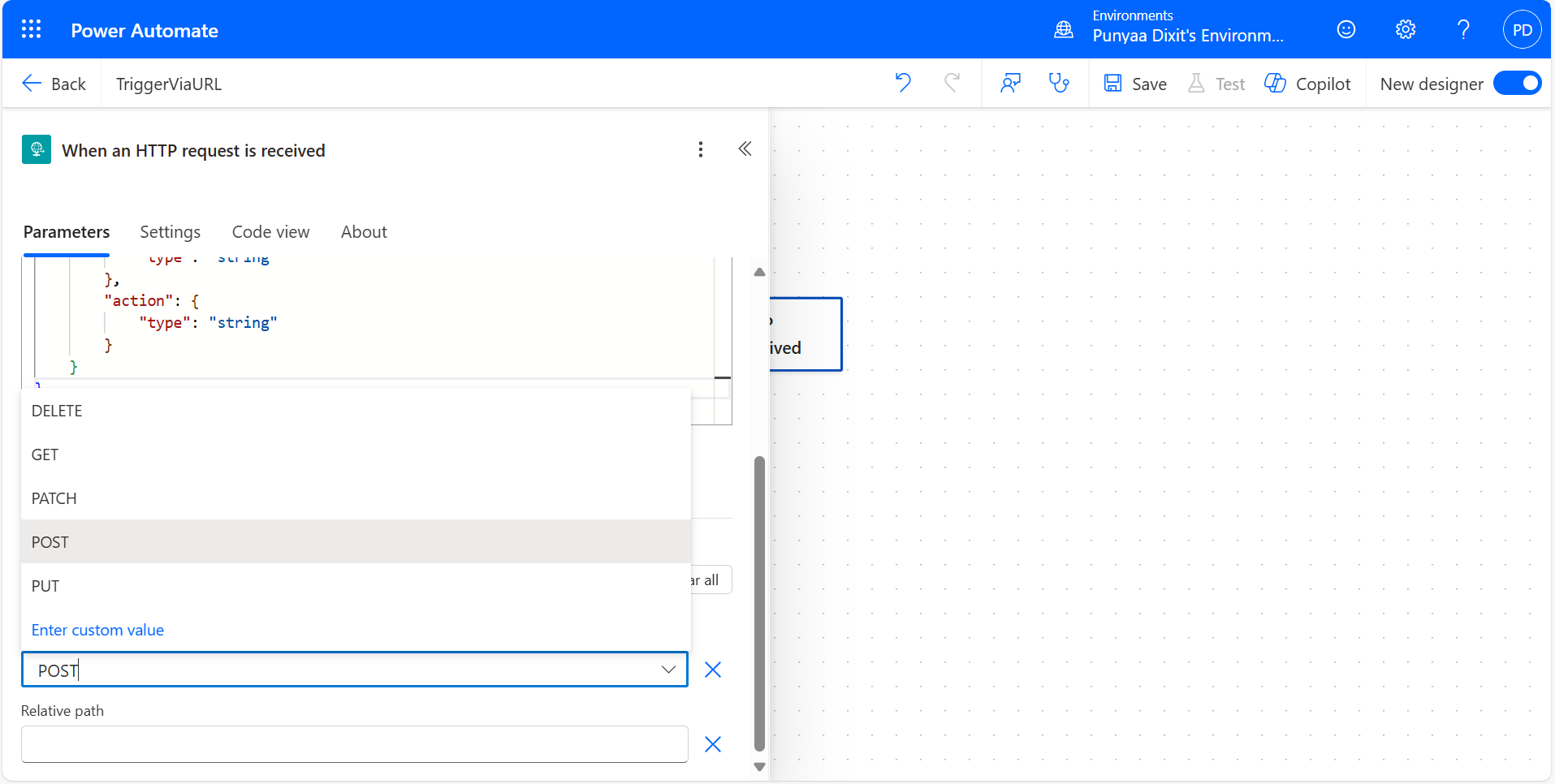Open the app launcher waffle icon
This screenshot has height=784, width=1555.
pyautogui.click(x=31, y=30)
